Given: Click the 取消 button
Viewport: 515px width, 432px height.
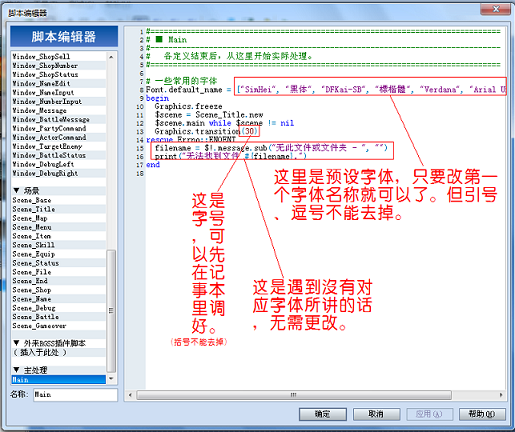Looking at the screenshot, I should pyautogui.click(x=376, y=414).
